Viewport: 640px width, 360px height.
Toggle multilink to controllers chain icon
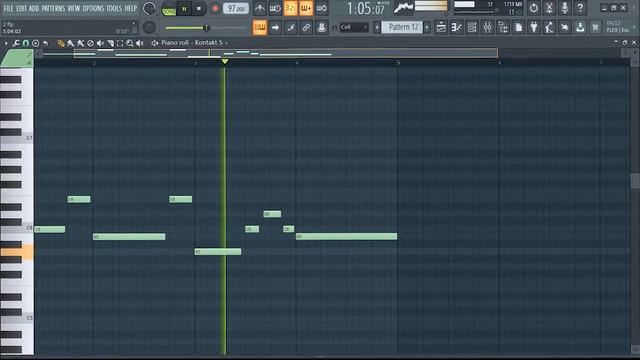click(306, 27)
